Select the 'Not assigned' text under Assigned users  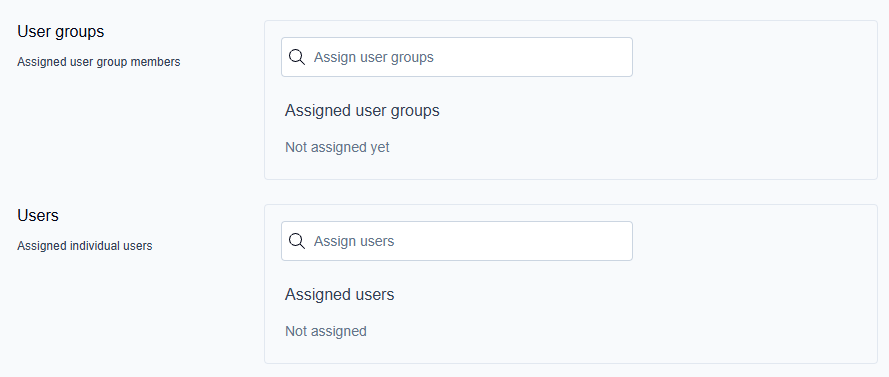(x=326, y=331)
